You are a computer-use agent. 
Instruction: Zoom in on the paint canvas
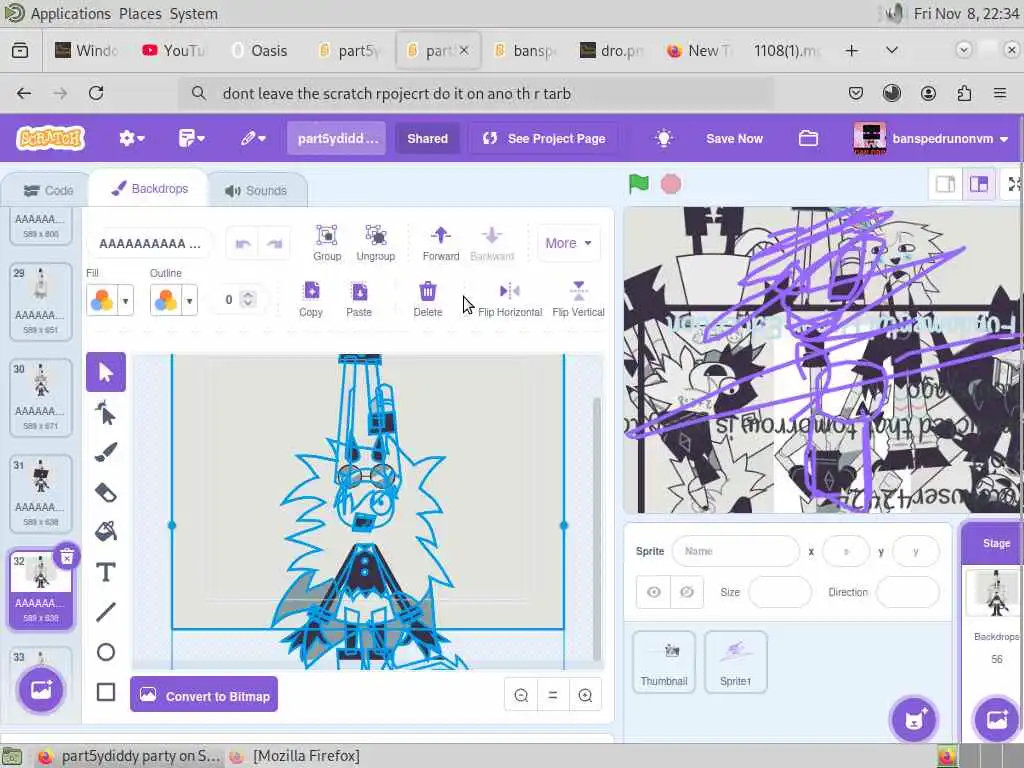pyautogui.click(x=585, y=696)
